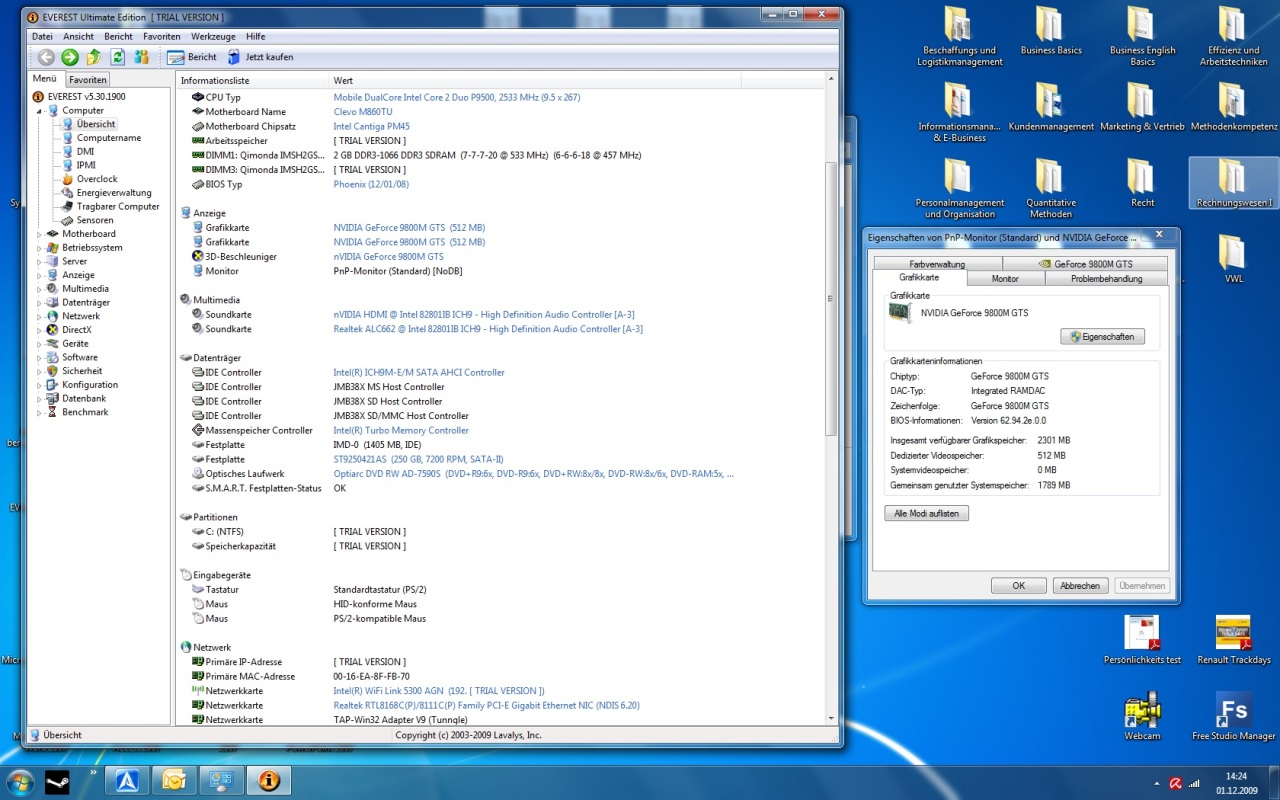Open the Bericht menu in menu bar

(118, 36)
